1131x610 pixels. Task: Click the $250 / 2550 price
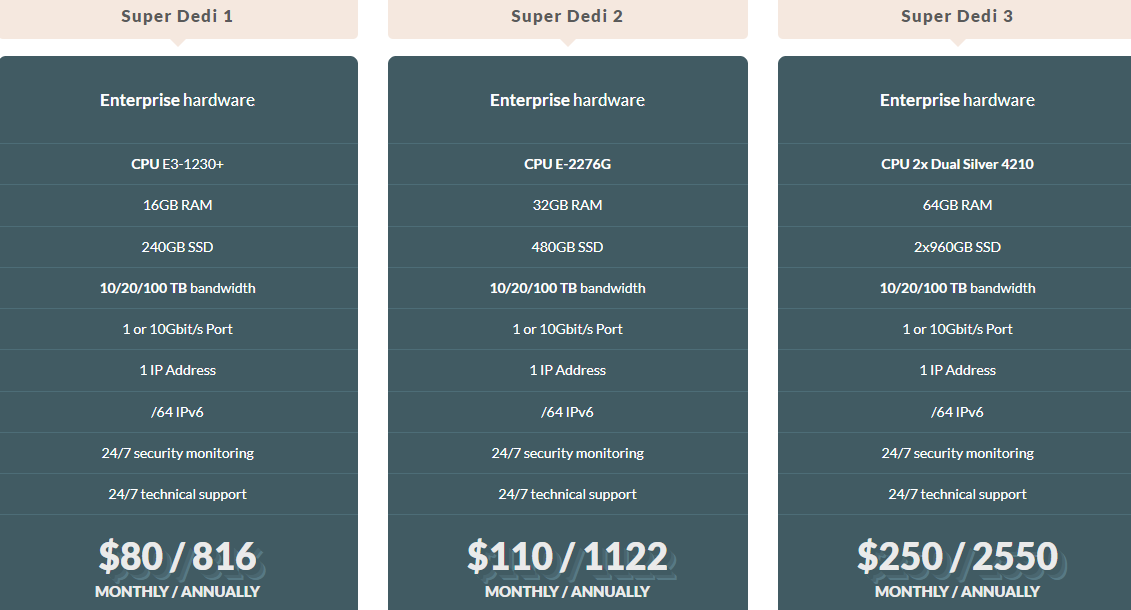pyautogui.click(x=957, y=556)
